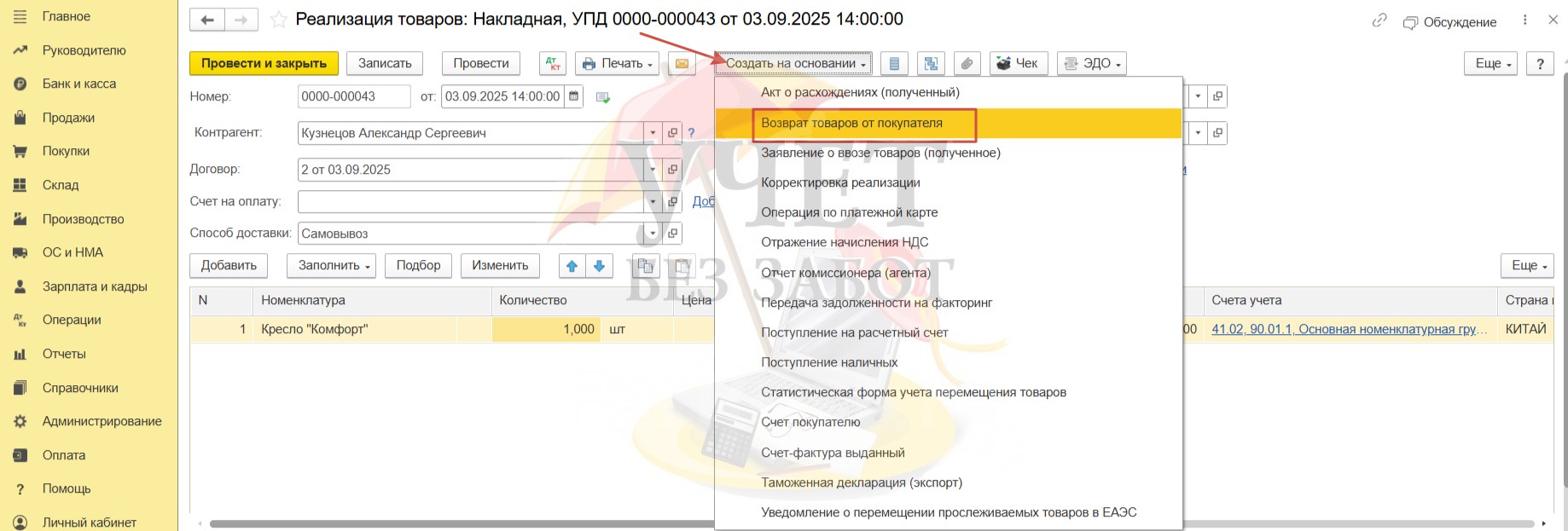Image resolution: width=1568 pixels, height=531 pixels.
Task: Go forward to the next page
Action: (x=241, y=20)
